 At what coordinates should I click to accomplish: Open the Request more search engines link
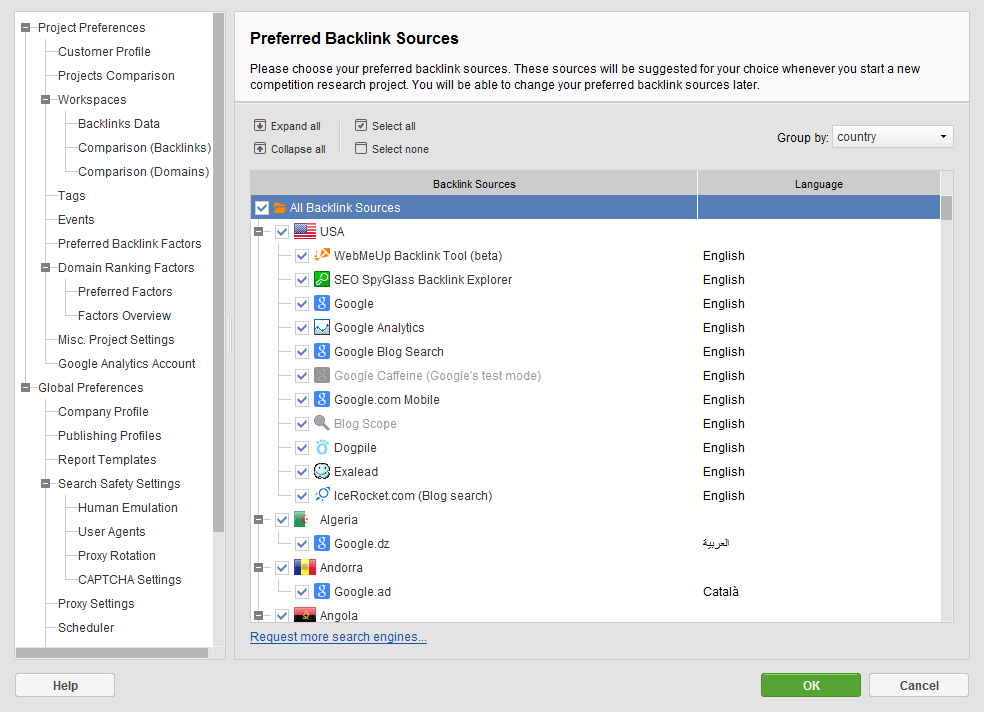[338, 637]
